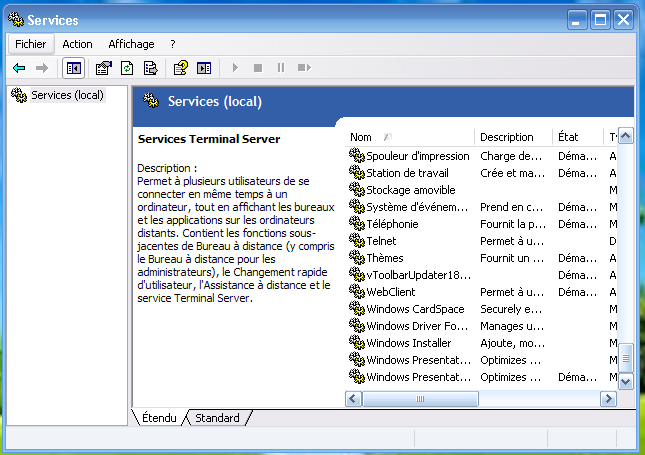Switch to the Étendu tab
645x455 pixels.
(x=159, y=418)
